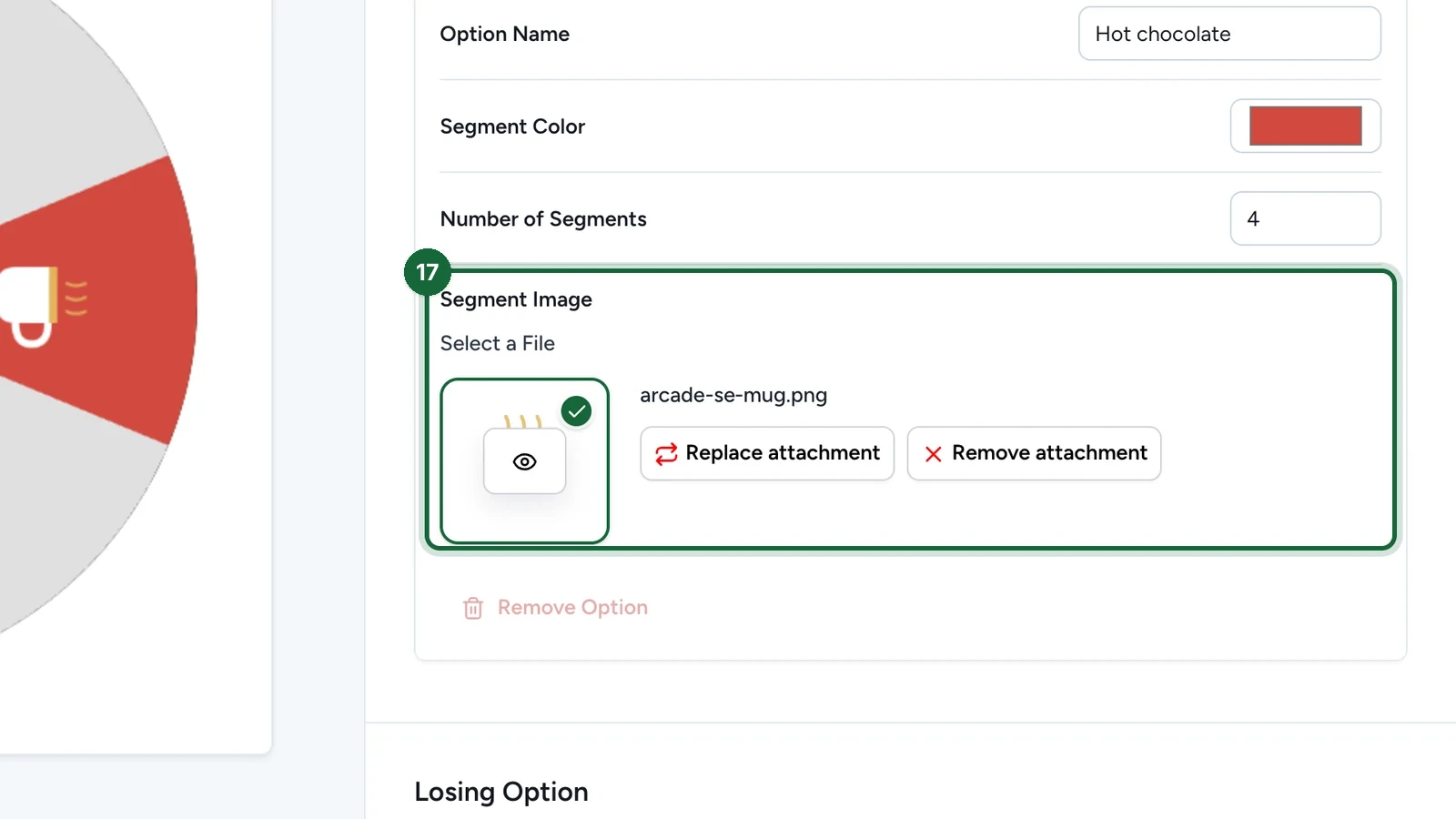Click the Segment Image label
Viewport: 1456px width, 819px height.
(x=516, y=299)
